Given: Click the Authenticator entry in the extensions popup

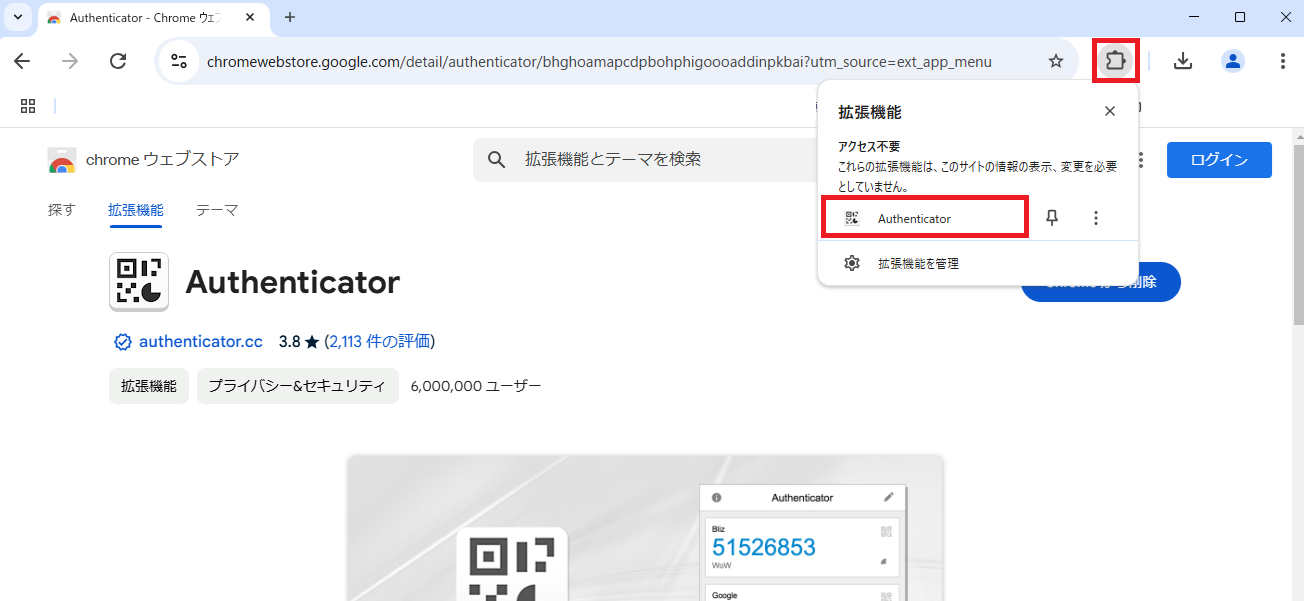Looking at the screenshot, I should [913, 217].
